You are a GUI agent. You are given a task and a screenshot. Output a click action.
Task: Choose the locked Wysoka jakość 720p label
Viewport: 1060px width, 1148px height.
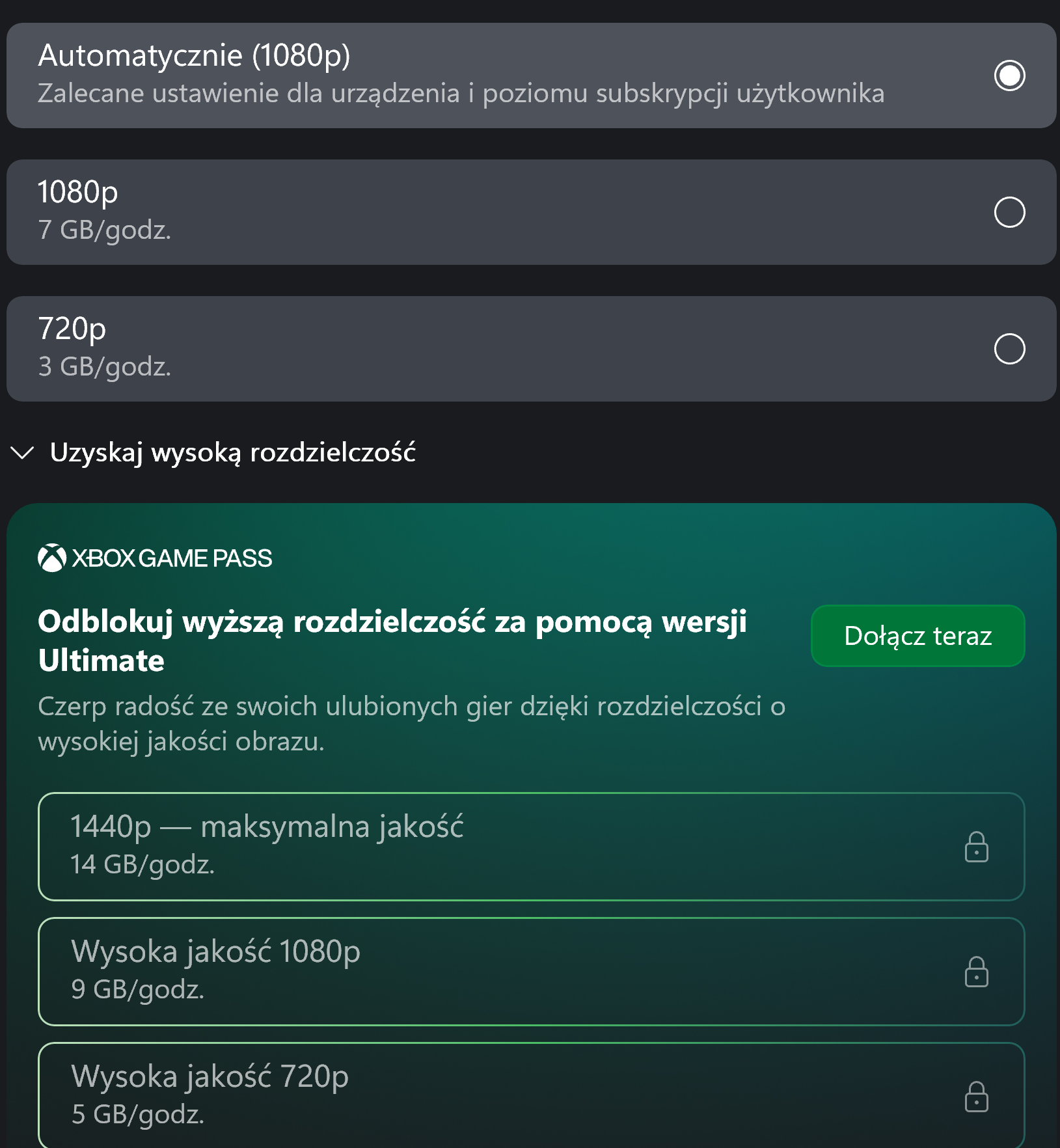coord(210,1077)
